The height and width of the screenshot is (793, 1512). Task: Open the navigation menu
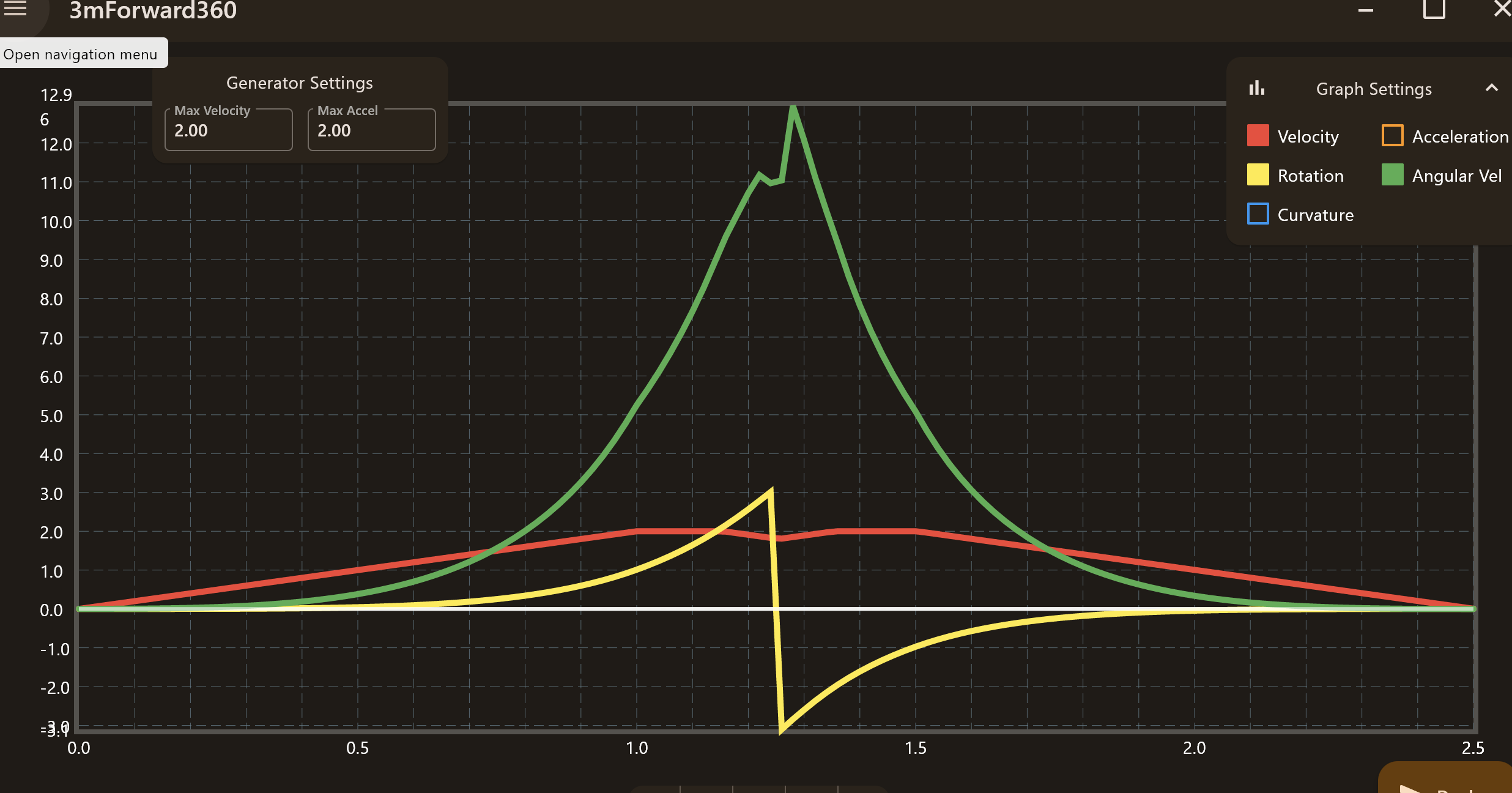coord(17,9)
